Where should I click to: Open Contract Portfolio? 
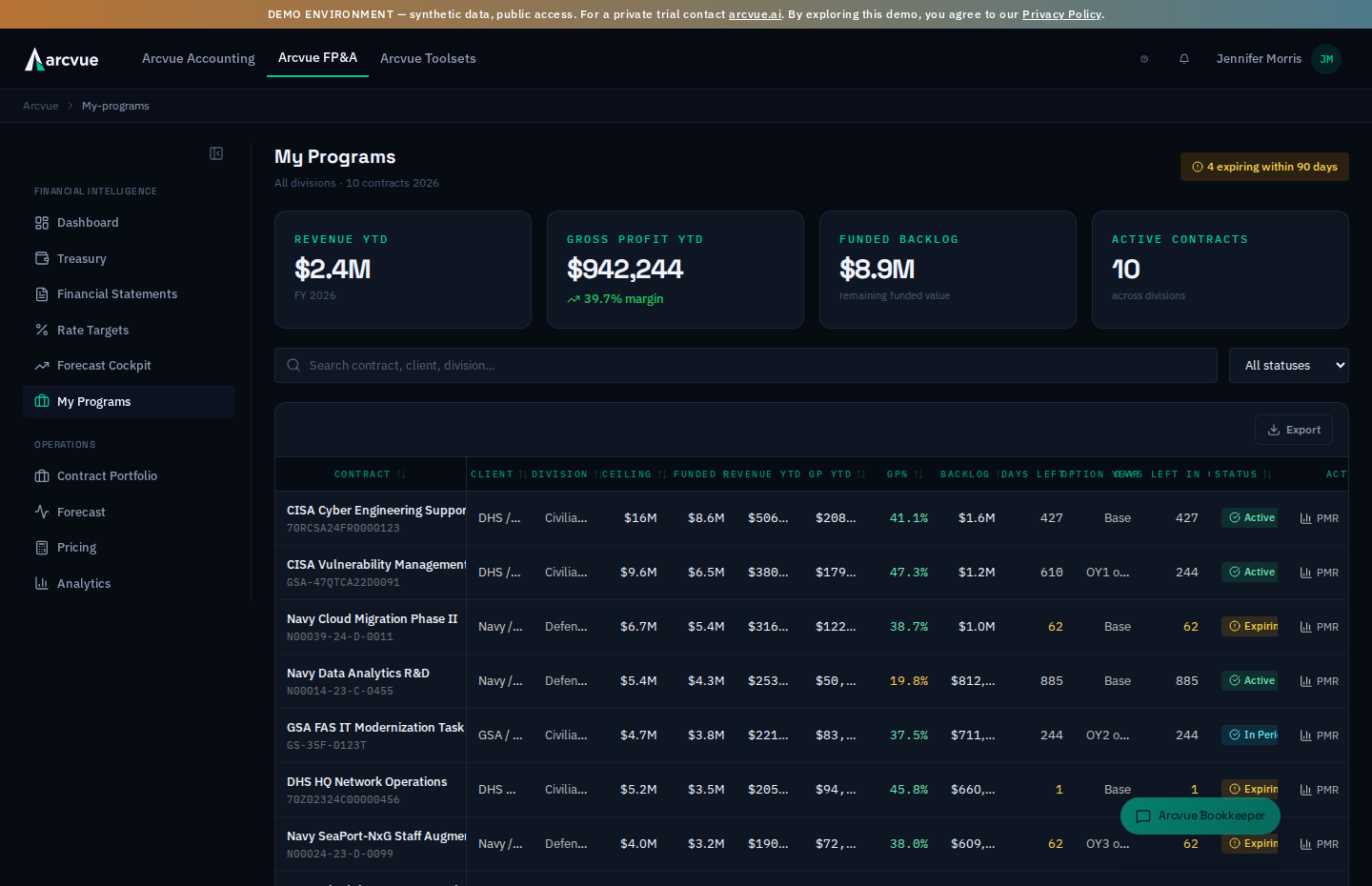click(x=129, y=476)
